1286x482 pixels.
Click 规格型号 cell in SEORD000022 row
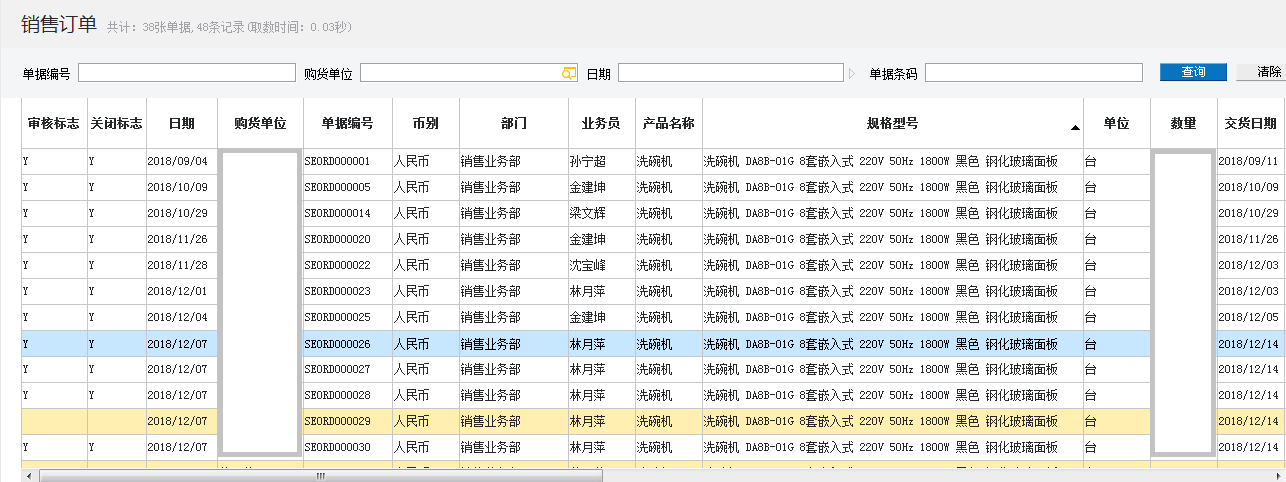pyautogui.click(x=892, y=266)
